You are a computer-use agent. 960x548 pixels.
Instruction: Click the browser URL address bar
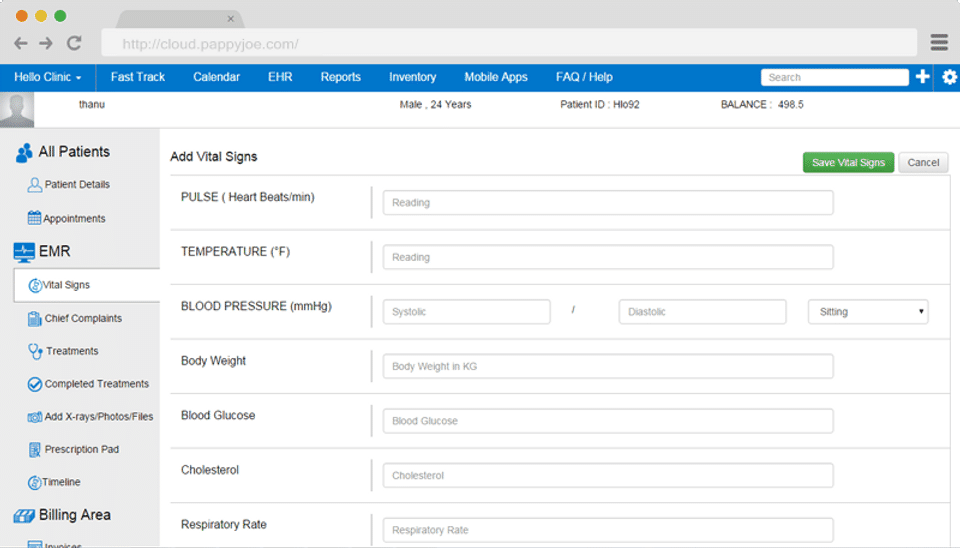pyautogui.click(x=509, y=43)
